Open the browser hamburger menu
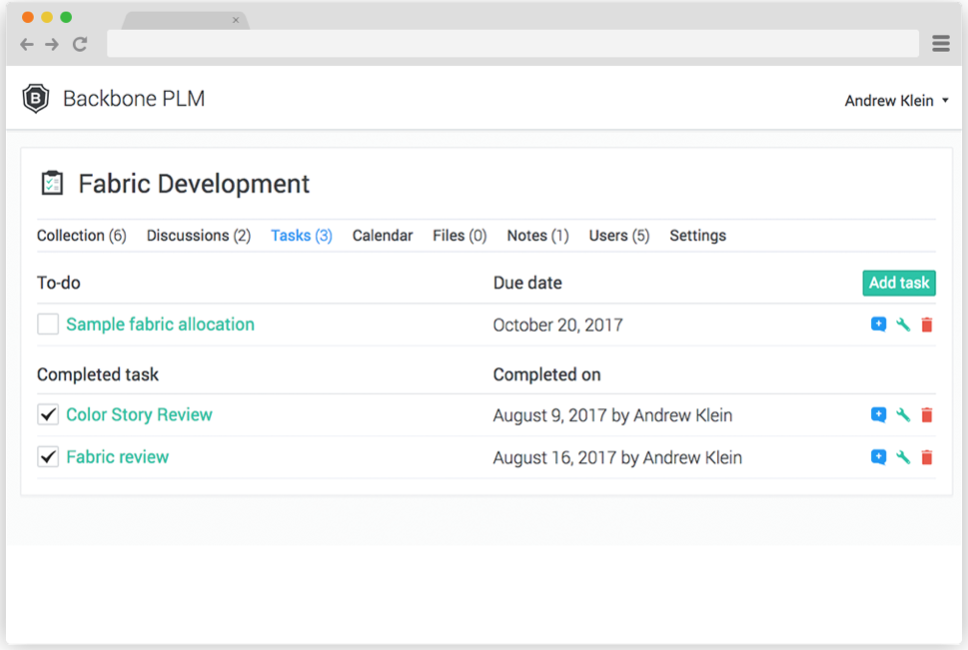 point(941,44)
